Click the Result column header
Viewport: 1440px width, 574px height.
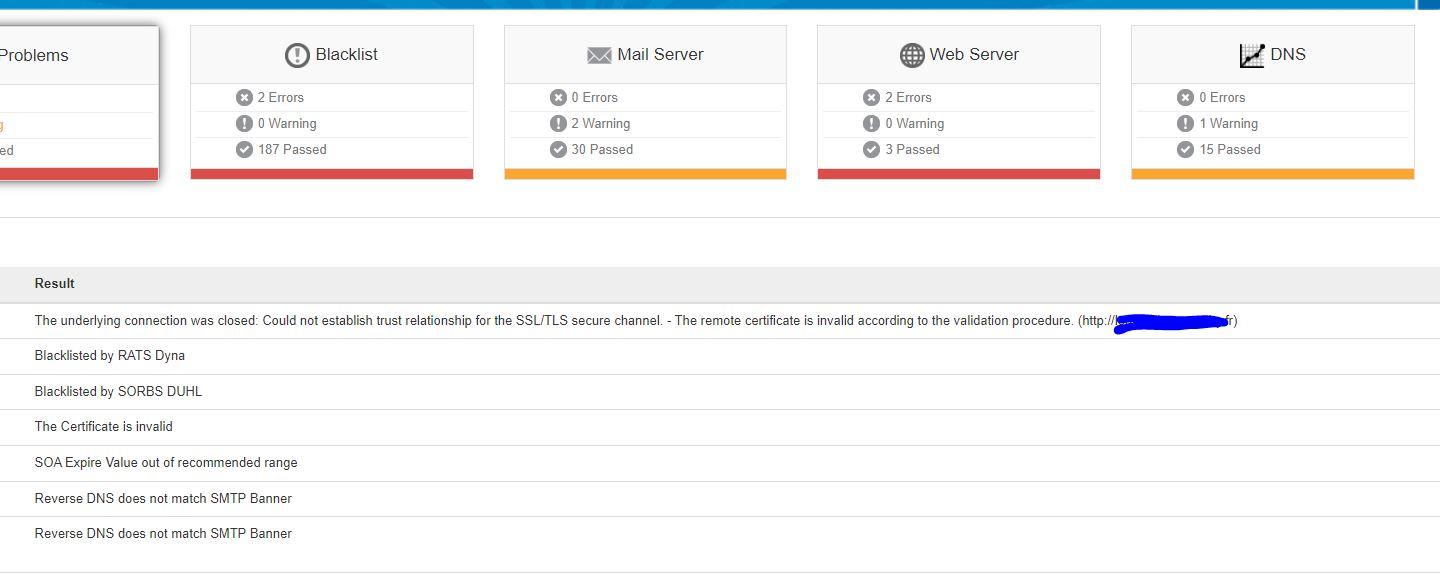54,284
